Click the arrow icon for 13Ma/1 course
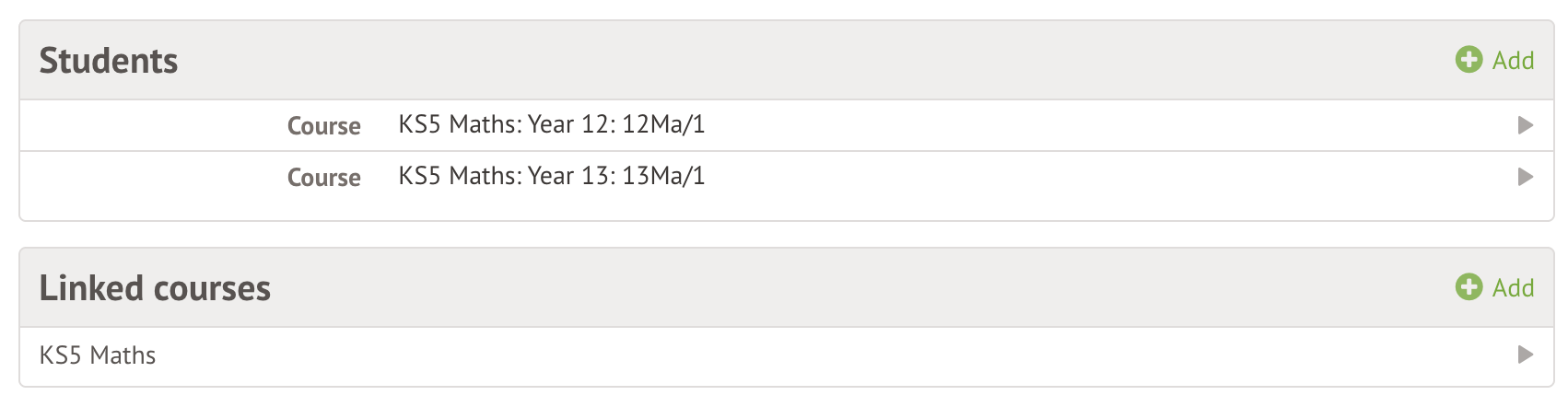1568x407 pixels. [x=1526, y=177]
